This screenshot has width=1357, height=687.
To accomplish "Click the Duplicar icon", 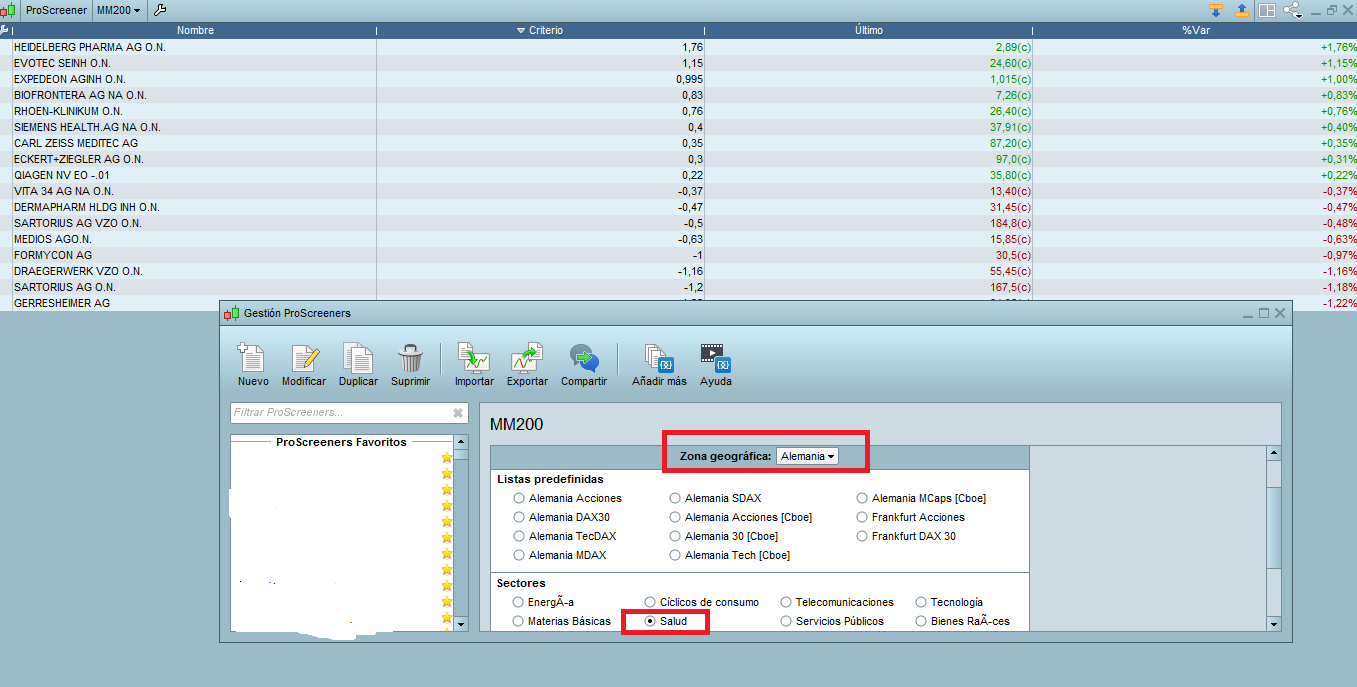I will click(357, 358).
